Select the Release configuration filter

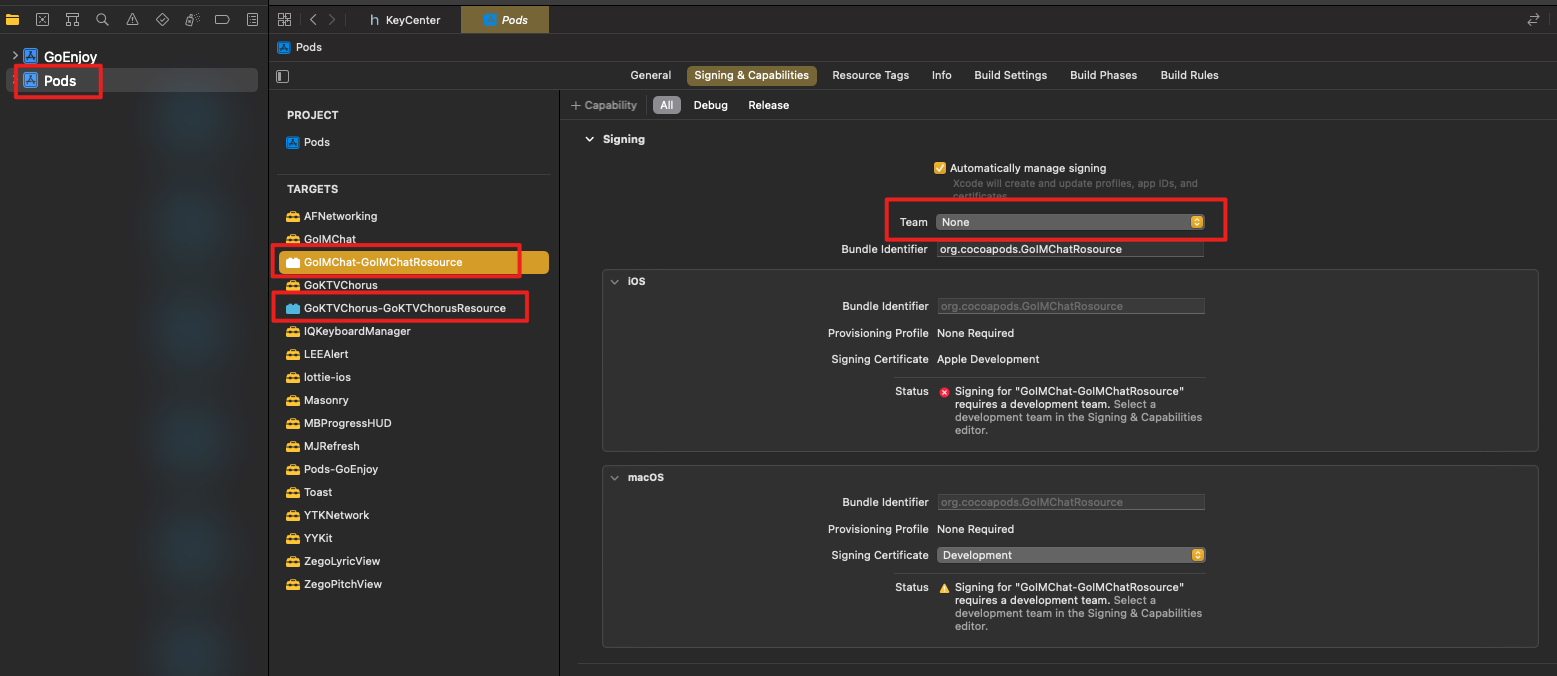click(769, 105)
